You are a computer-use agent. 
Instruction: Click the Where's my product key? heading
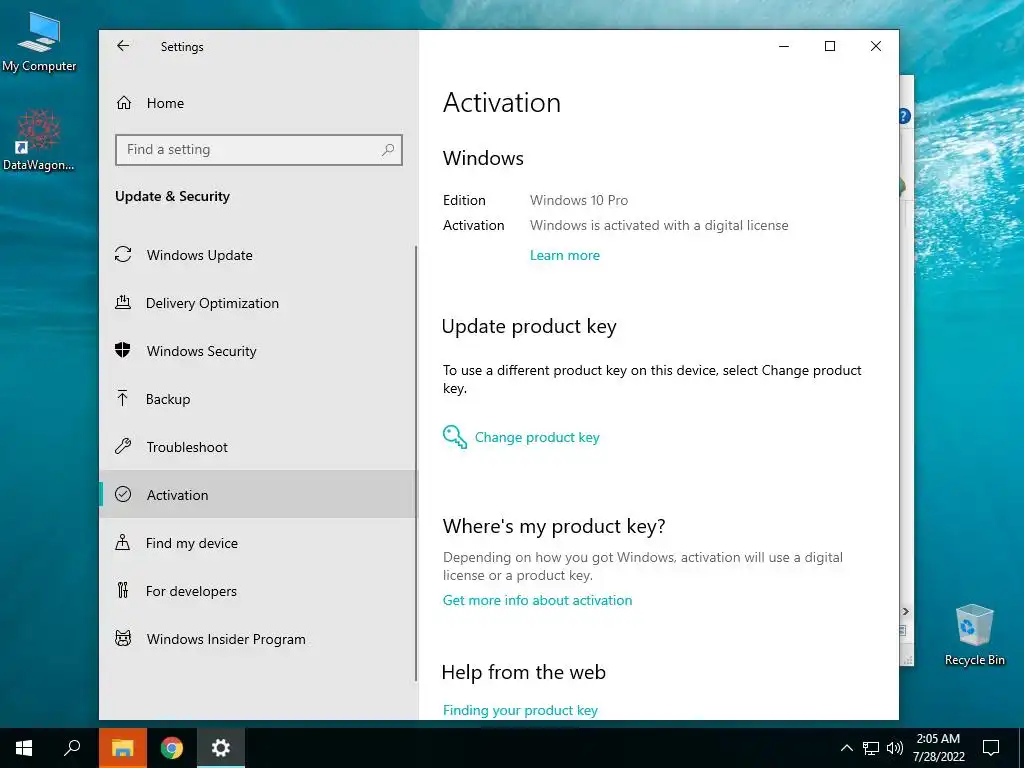point(554,526)
